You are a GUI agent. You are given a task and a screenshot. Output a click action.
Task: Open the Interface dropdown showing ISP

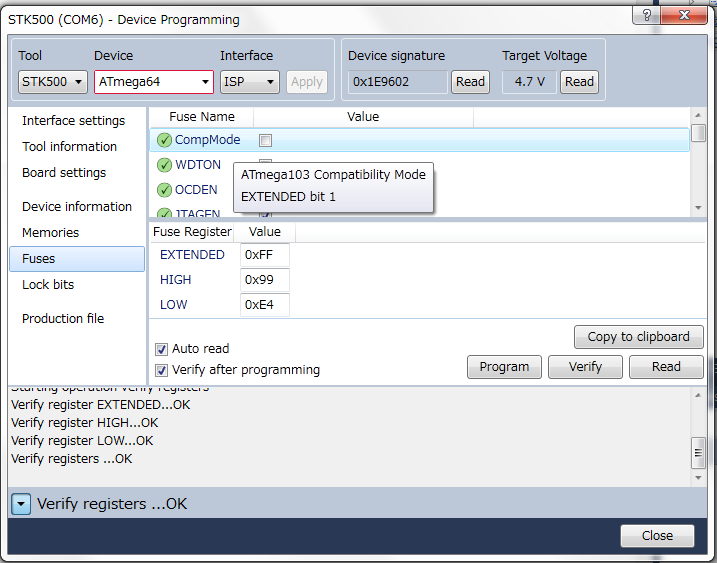(250, 82)
